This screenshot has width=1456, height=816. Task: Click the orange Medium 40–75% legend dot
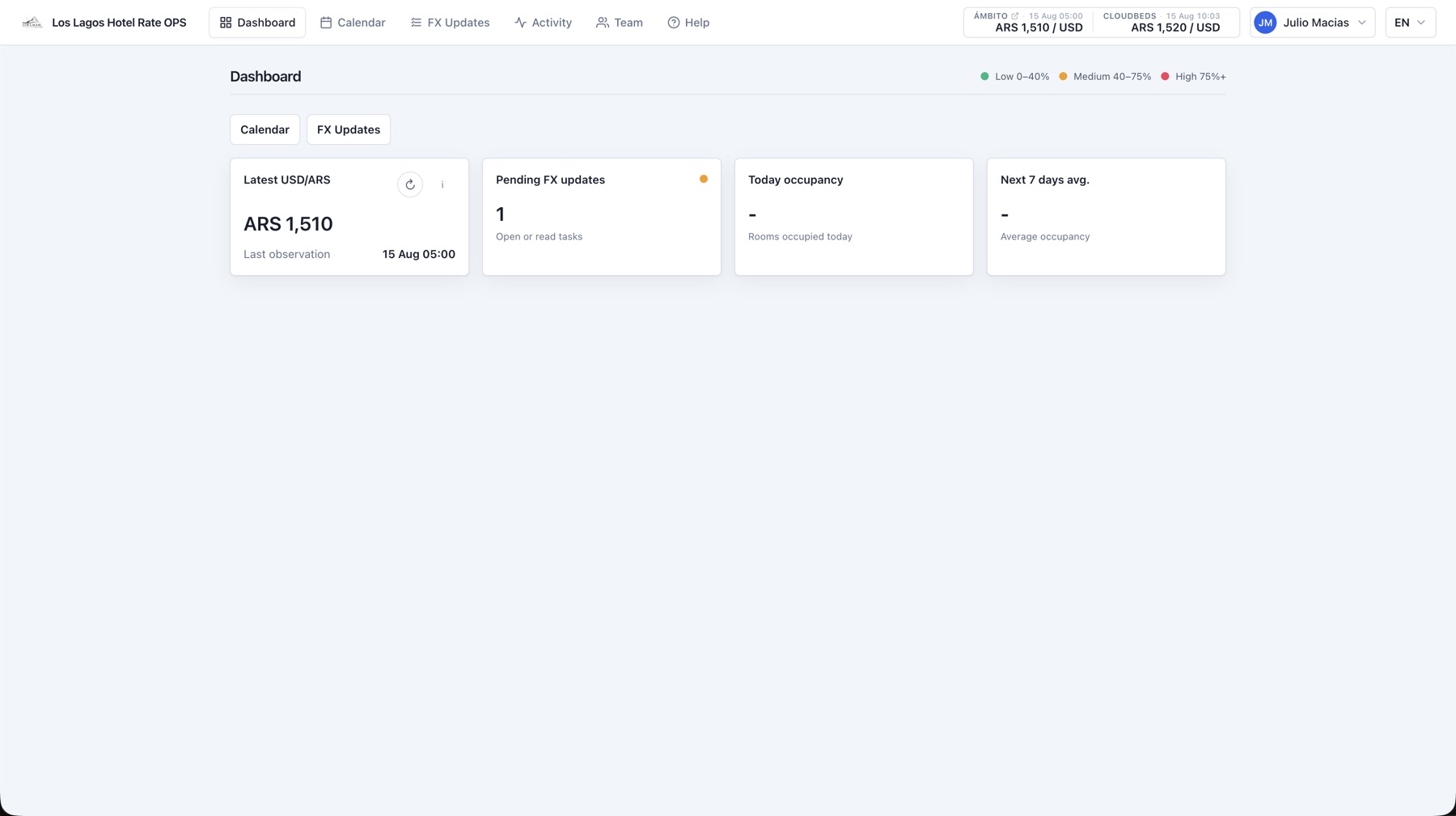click(1063, 76)
